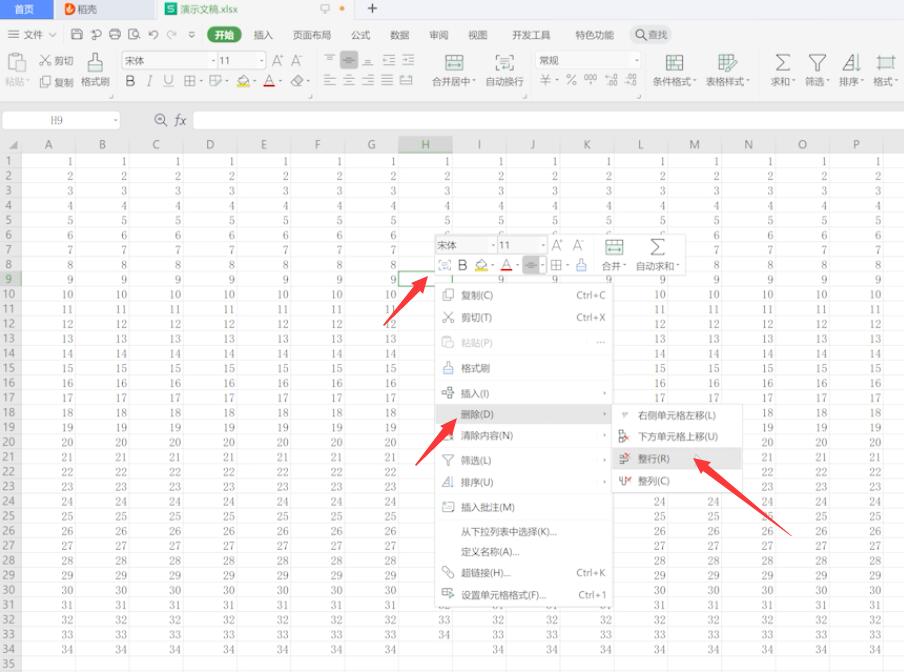Select 整行(R) to delete entire row
Viewport: 904px width, 672px height.
tap(677, 459)
